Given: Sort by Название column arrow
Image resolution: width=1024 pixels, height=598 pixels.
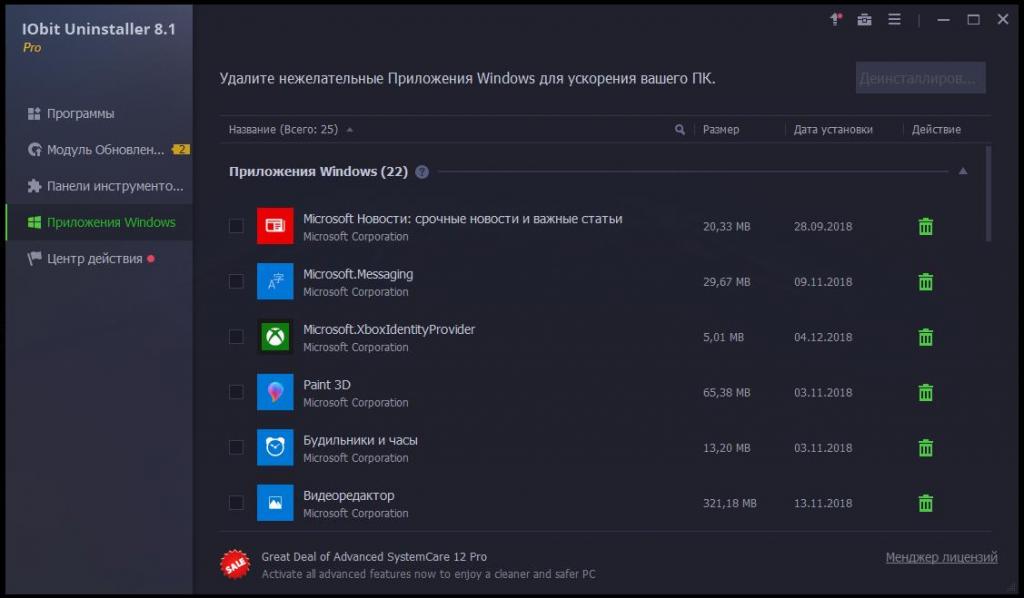Looking at the screenshot, I should tap(349, 129).
